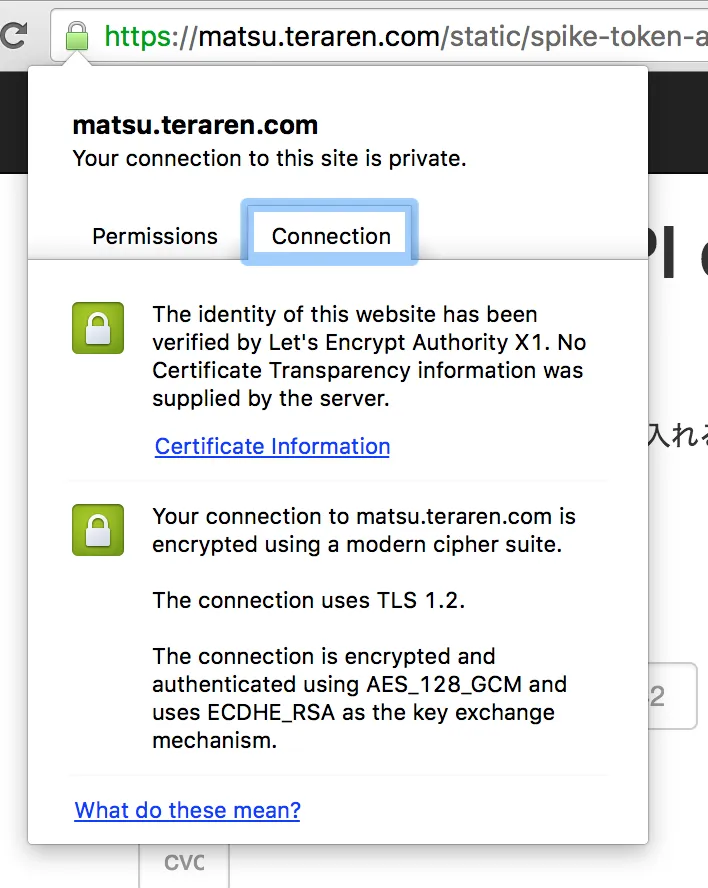Screen dimensions: 708x888
Task: Click the reload page icon
Action: pyautogui.click(x=13, y=37)
